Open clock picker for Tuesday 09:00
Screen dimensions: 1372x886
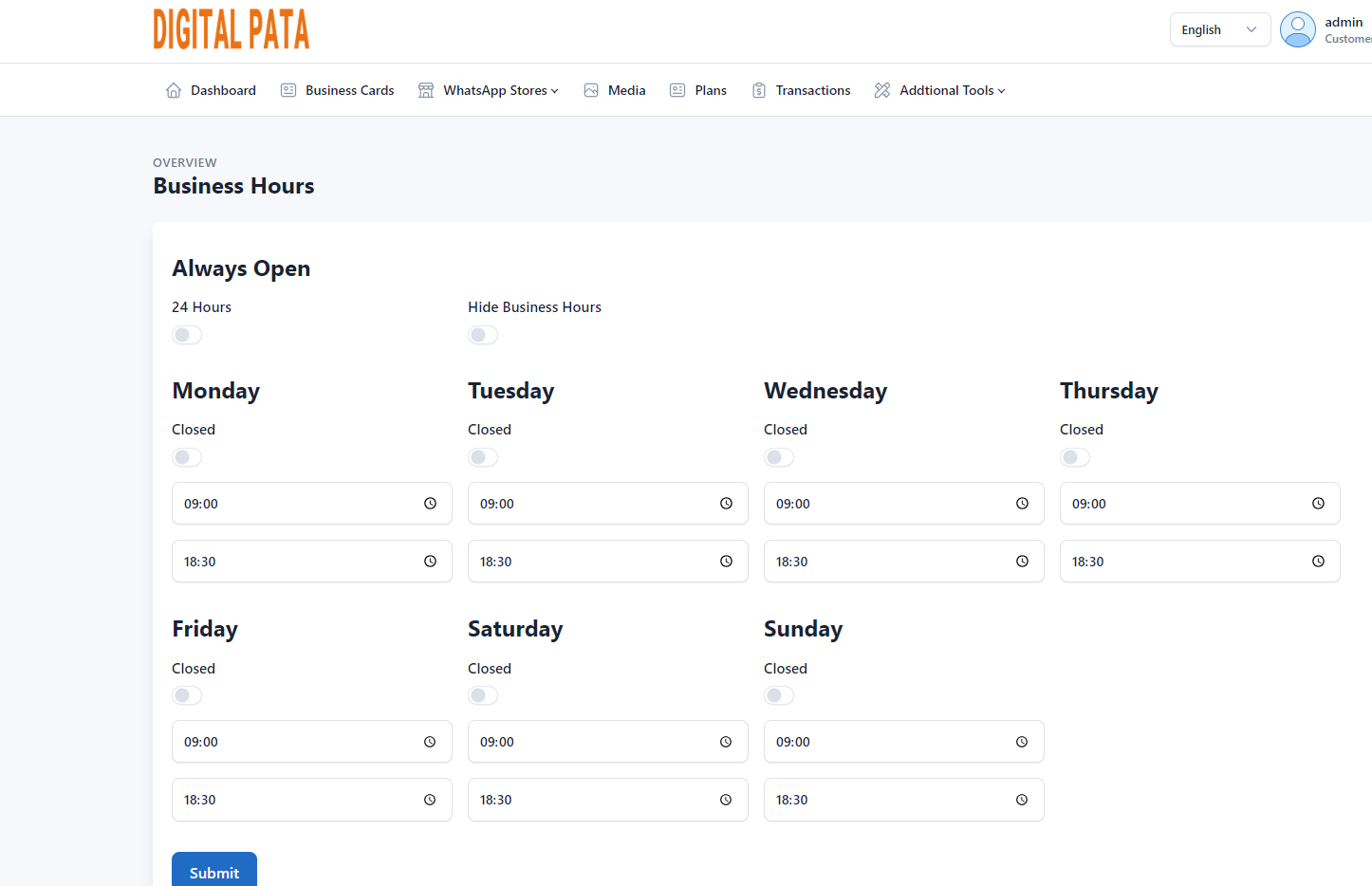click(726, 504)
